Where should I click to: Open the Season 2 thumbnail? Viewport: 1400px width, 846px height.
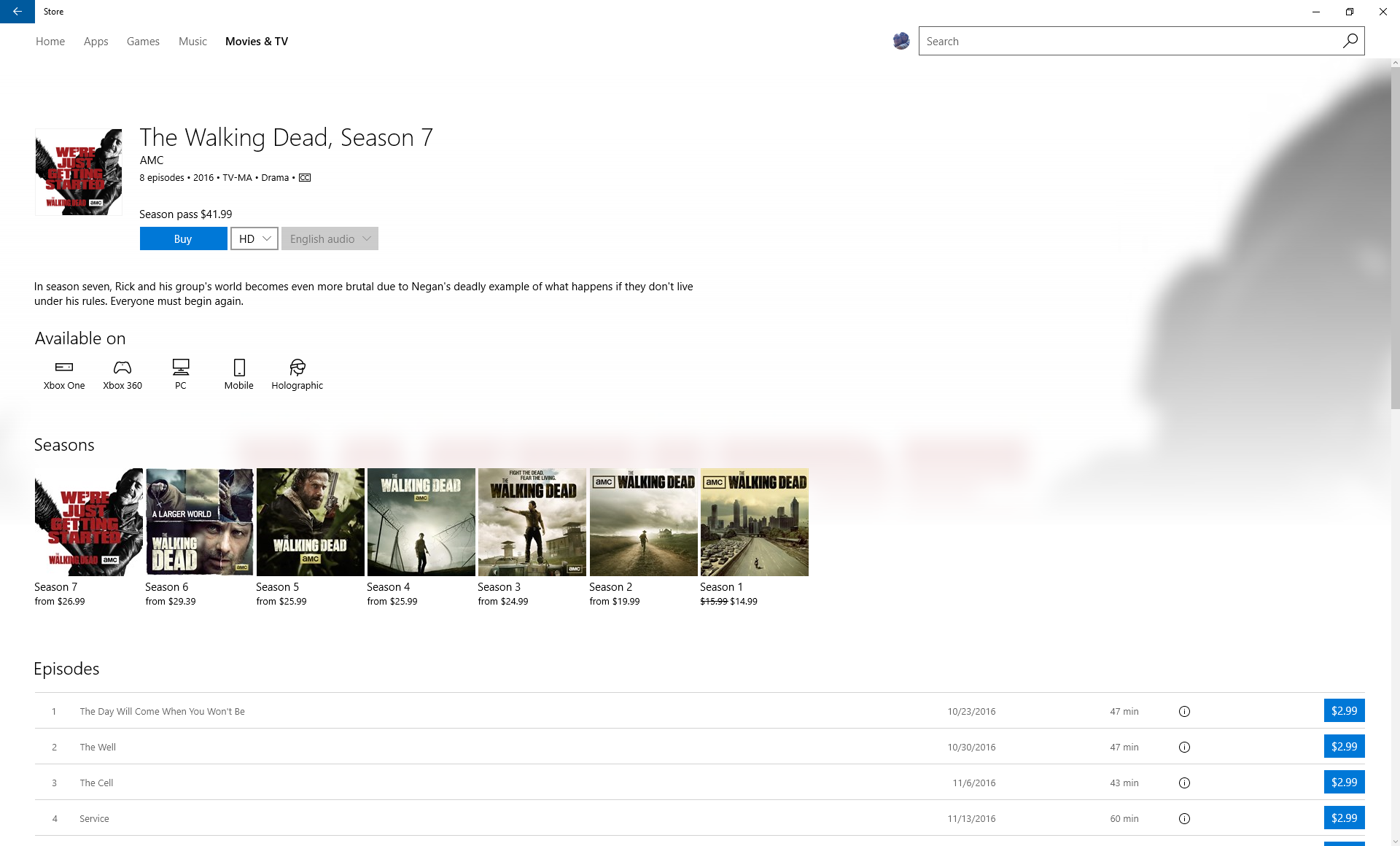coord(644,522)
